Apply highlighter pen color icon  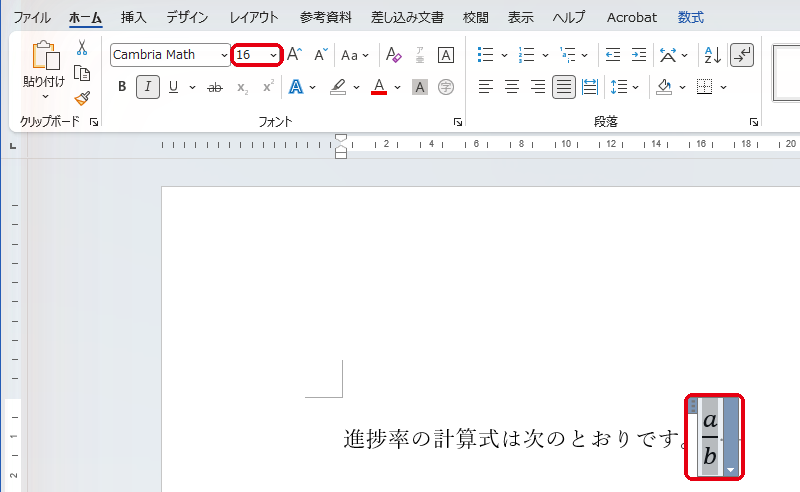coord(338,87)
